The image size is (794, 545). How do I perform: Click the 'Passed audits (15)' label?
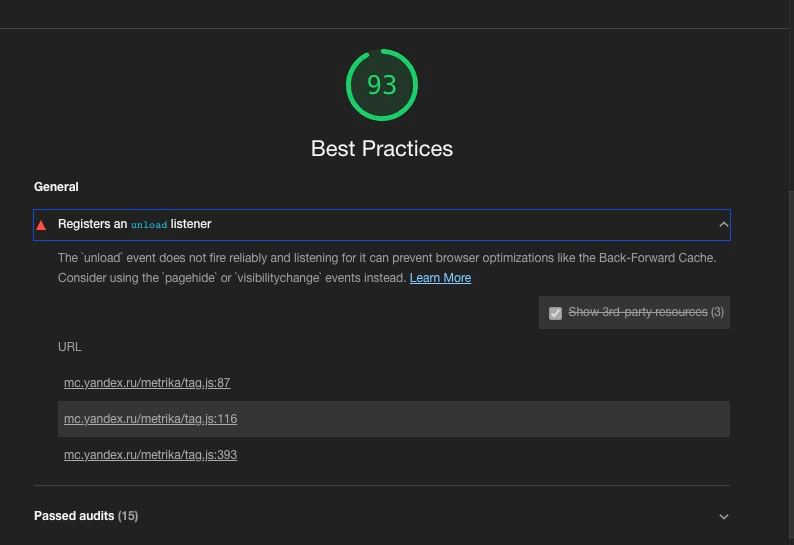tap(86, 516)
